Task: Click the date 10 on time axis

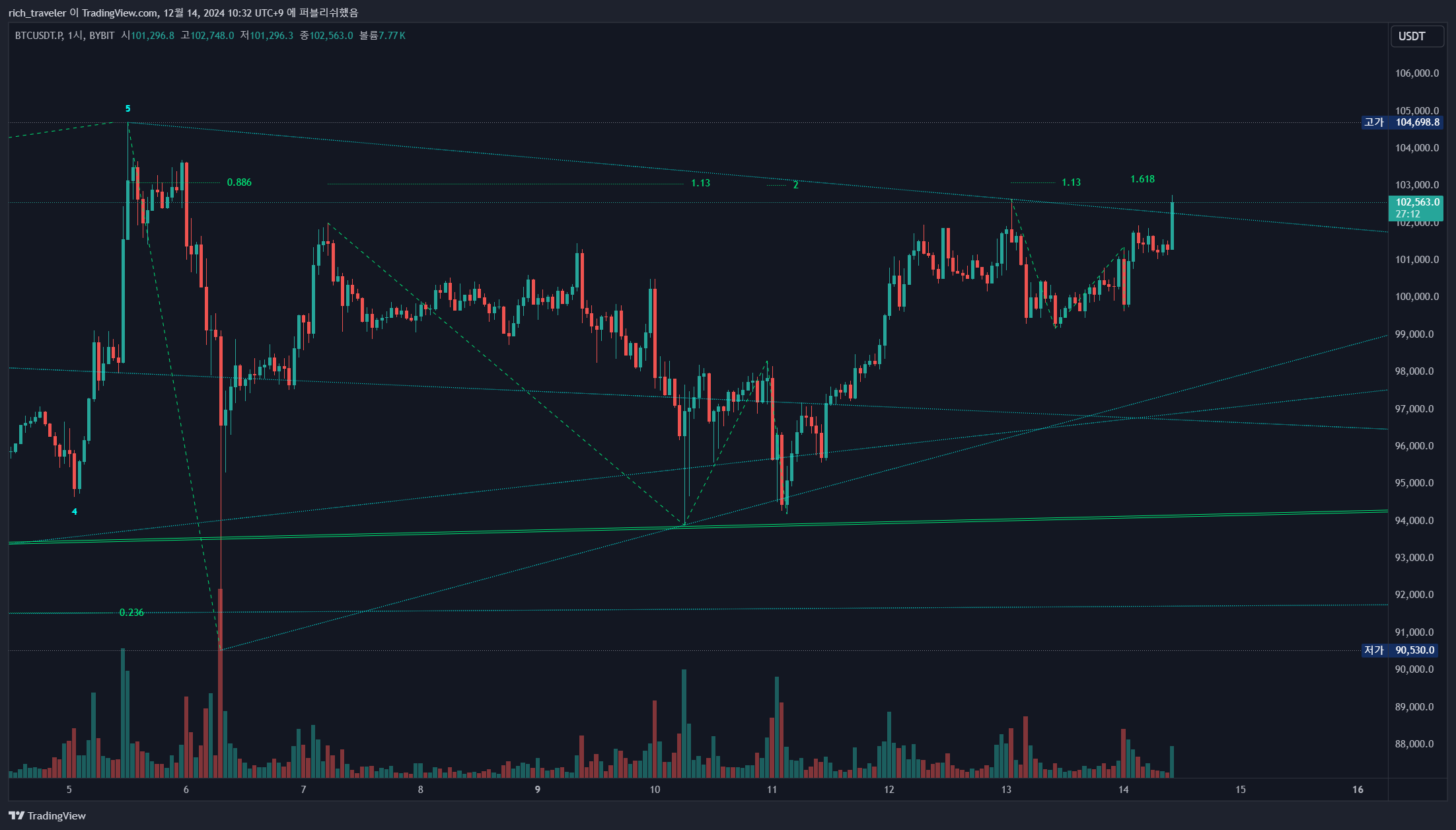Action: pyautogui.click(x=655, y=789)
